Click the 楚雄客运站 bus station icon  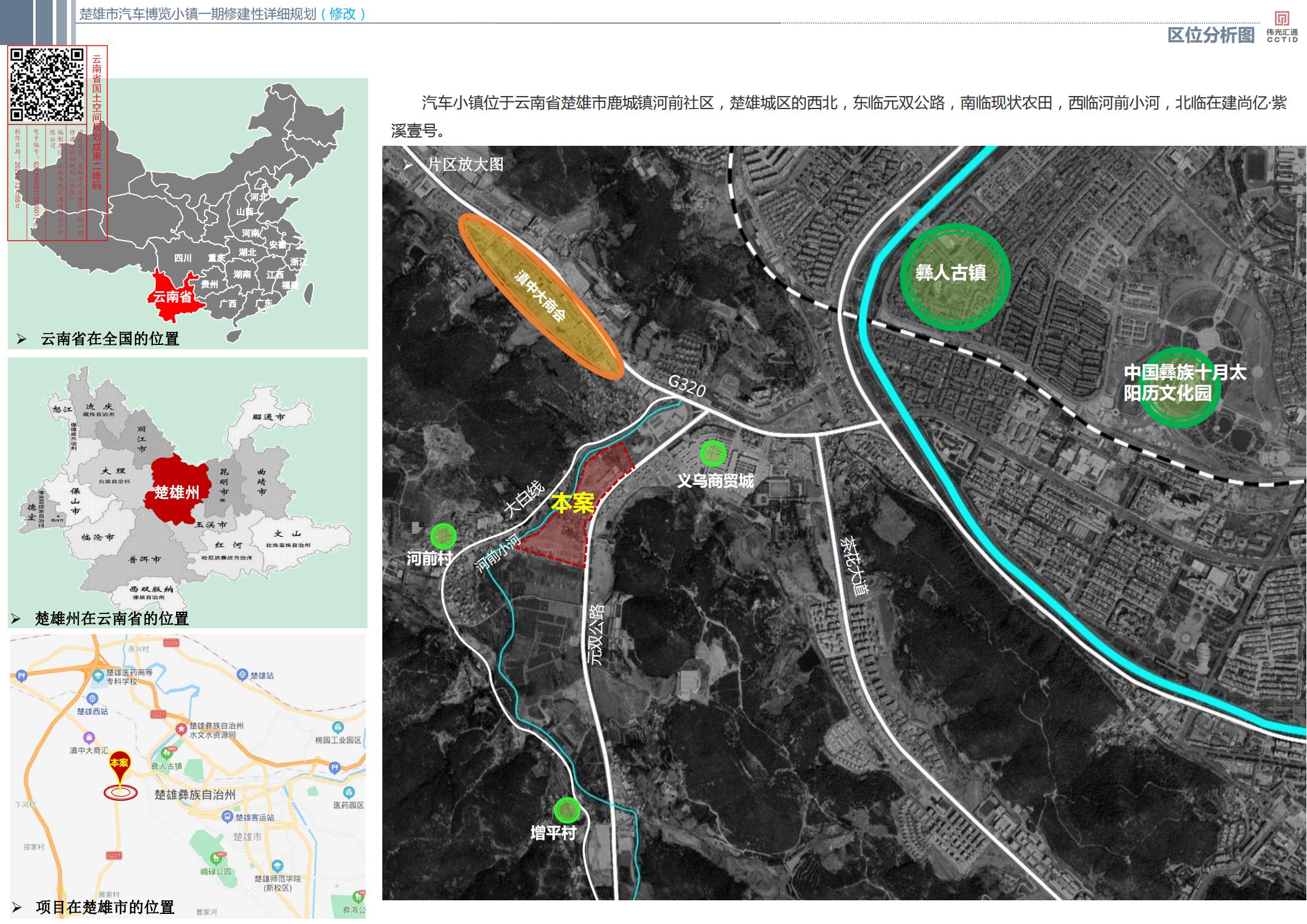pyautogui.click(x=226, y=817)
